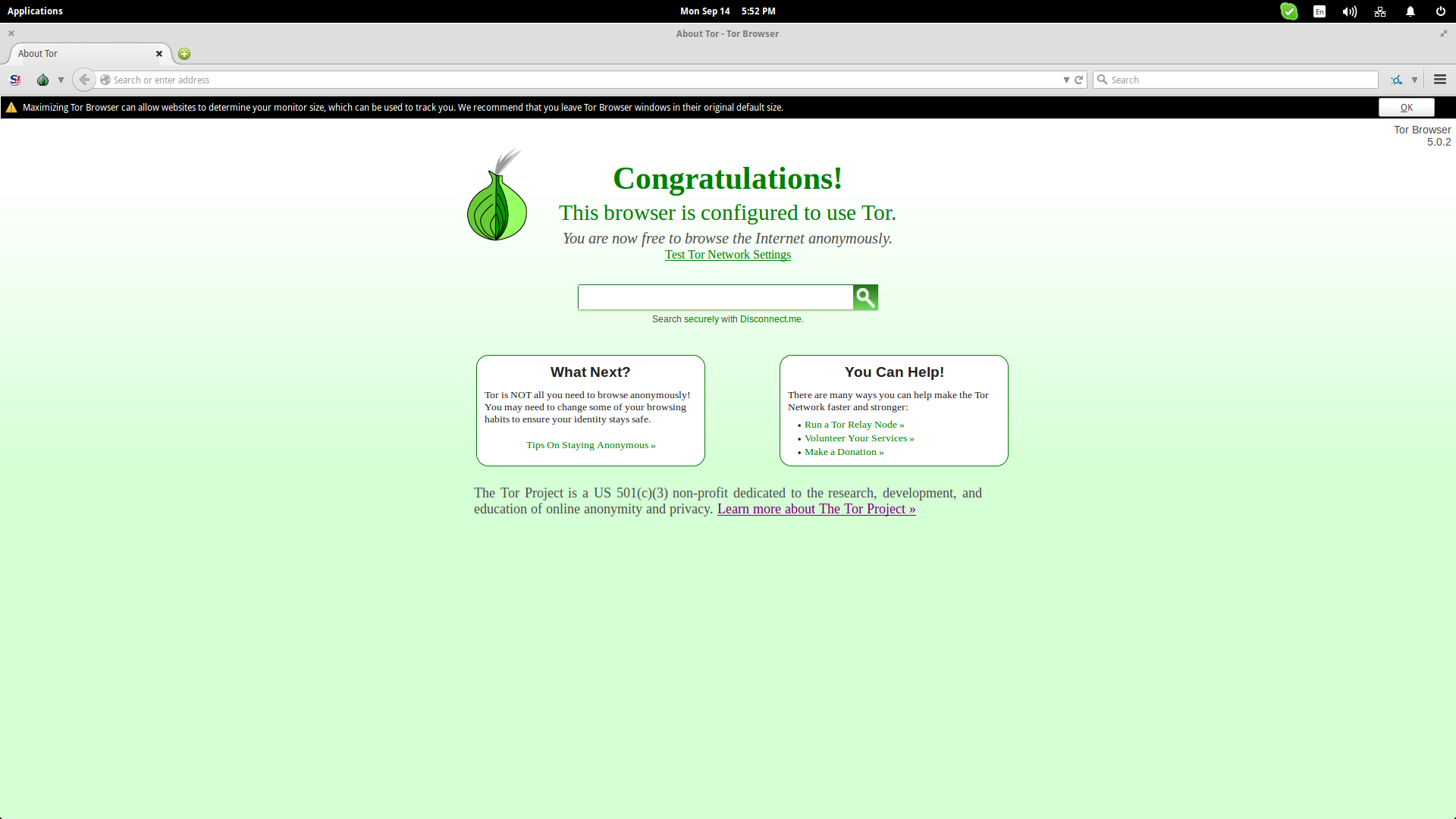The image size is (1456, 819).
Task: Click the Disconnect.me search input field
Action: coord(714,297)
